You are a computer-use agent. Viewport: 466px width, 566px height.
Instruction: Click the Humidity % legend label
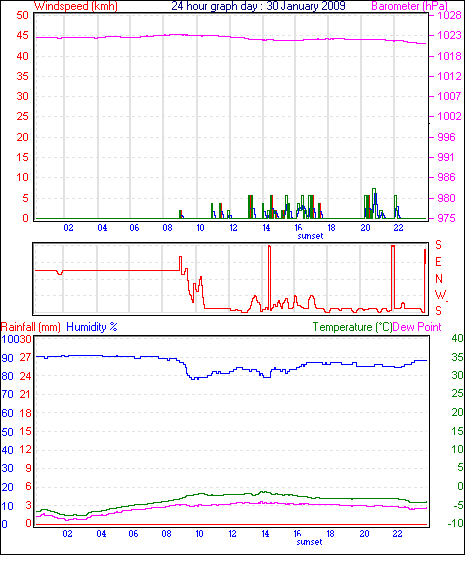92,327
